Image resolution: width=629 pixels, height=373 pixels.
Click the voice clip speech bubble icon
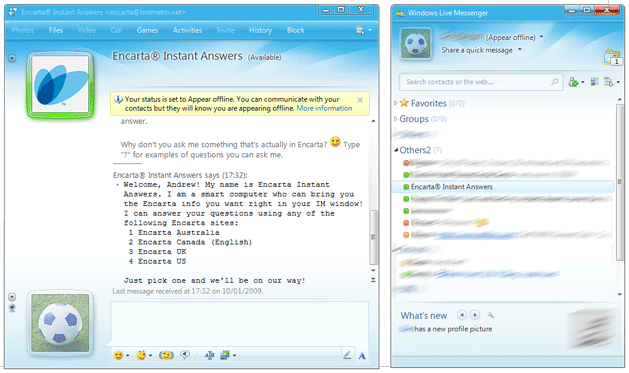[185, 355]
